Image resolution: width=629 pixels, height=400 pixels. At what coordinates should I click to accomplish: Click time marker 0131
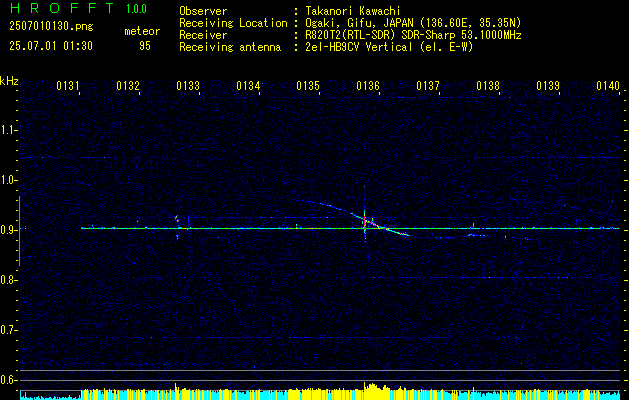pos(68,86)
